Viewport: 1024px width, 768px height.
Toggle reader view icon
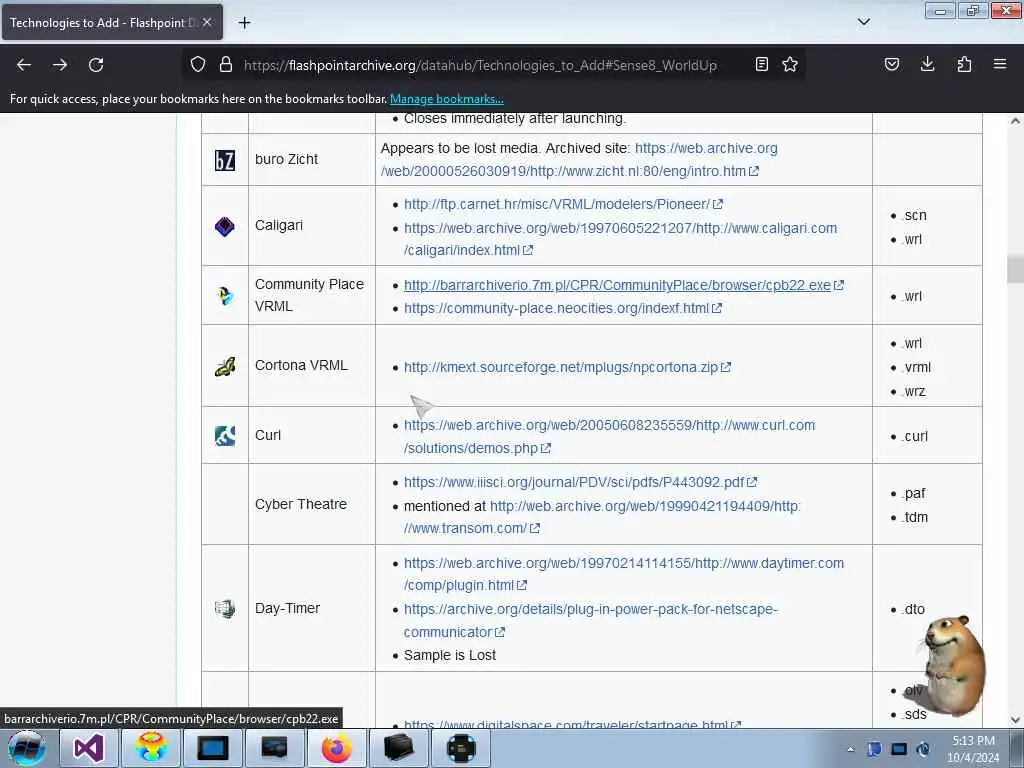point(761,64)
